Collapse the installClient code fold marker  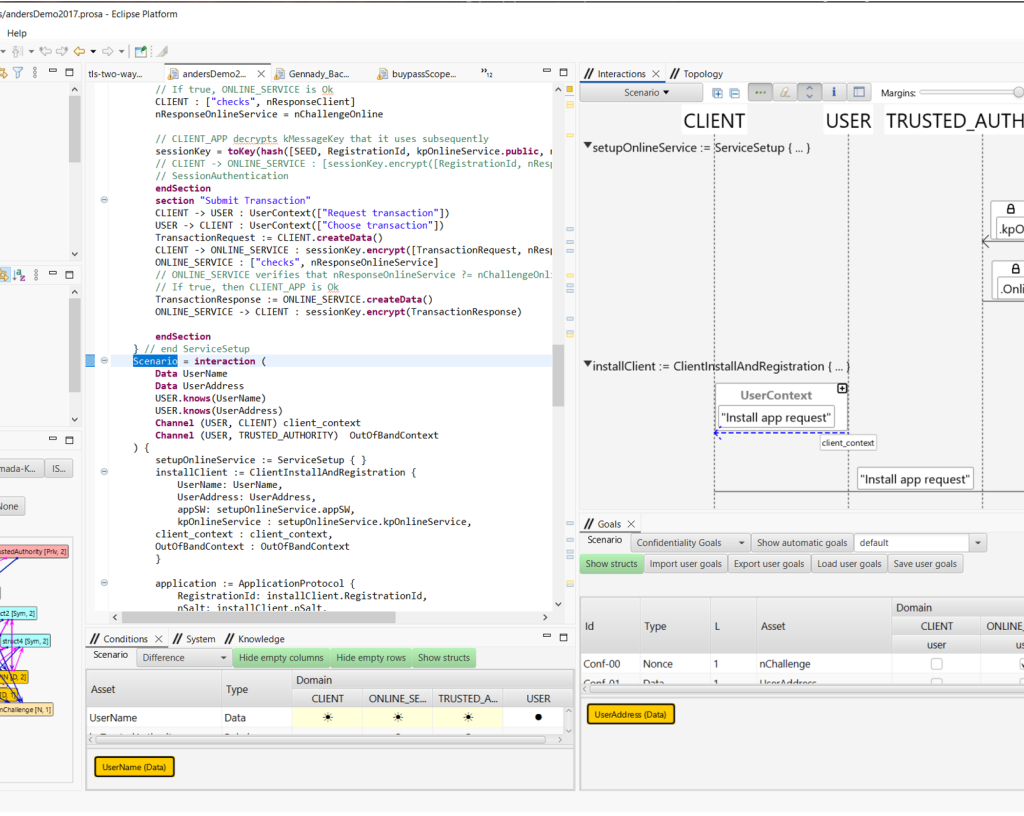104,472
